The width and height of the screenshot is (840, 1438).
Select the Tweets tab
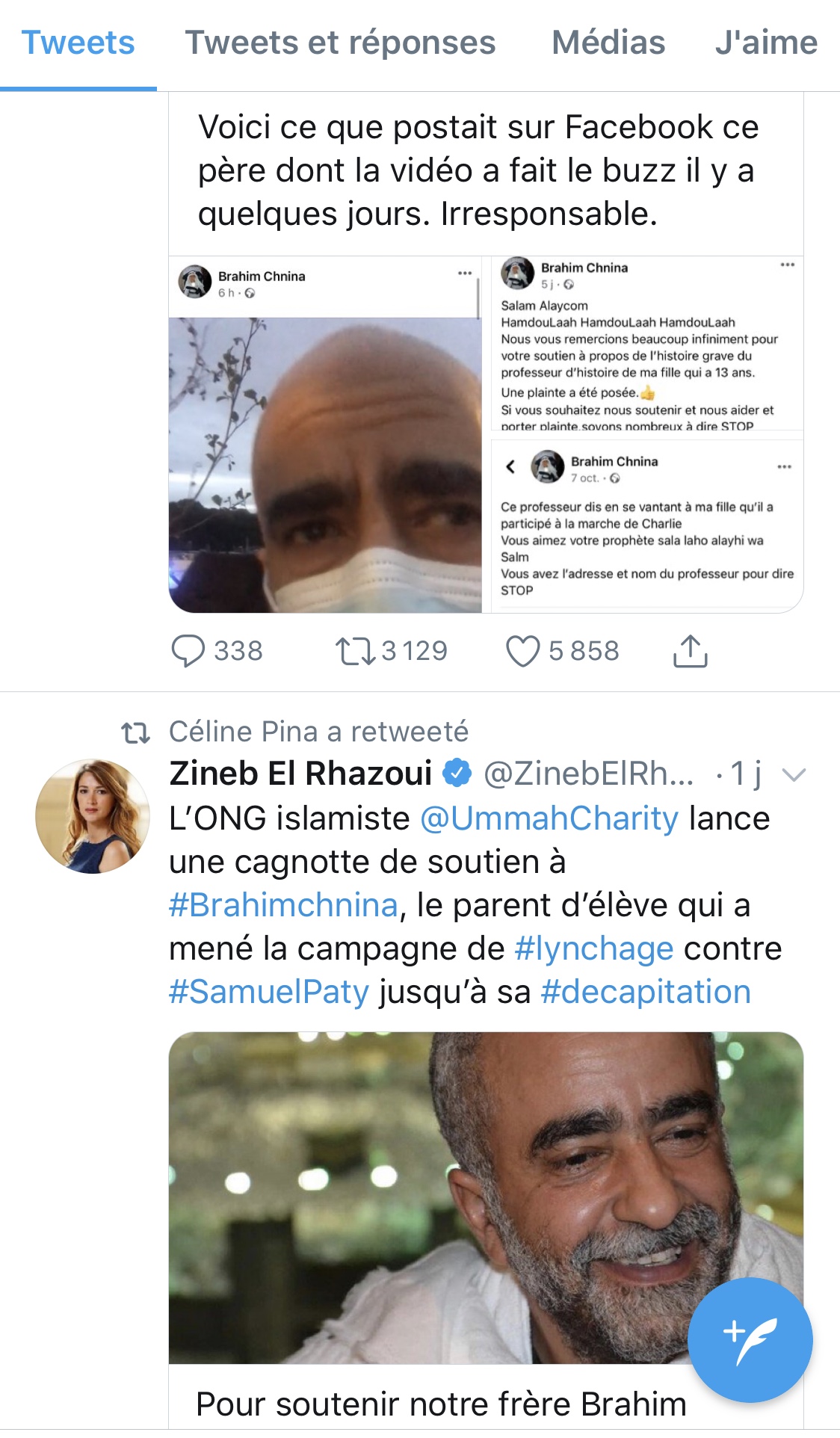click(78, 43)
